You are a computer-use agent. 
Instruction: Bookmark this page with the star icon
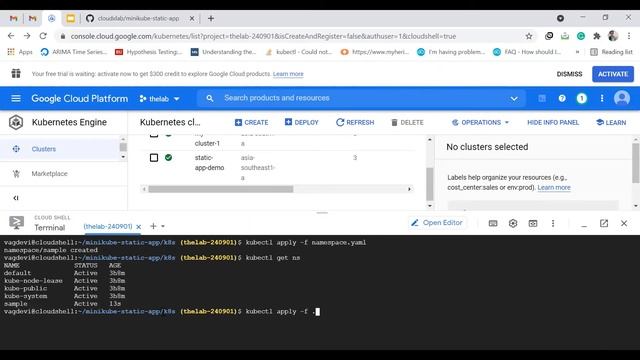tap(529, 36)
